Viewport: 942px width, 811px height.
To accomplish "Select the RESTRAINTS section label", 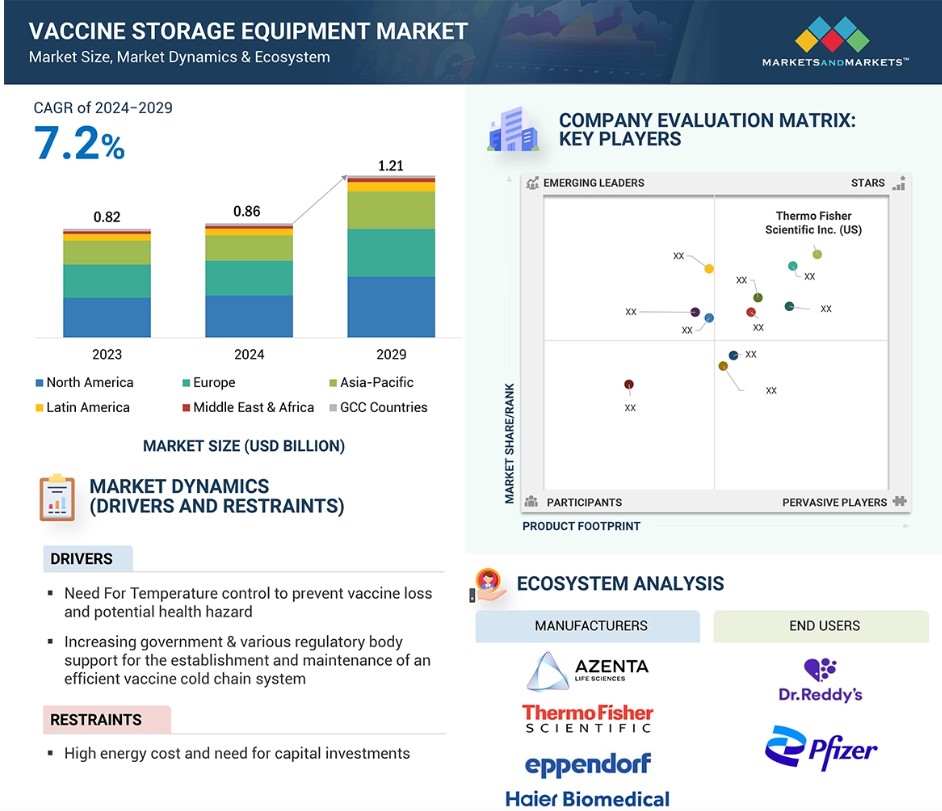I will [107, 720].
